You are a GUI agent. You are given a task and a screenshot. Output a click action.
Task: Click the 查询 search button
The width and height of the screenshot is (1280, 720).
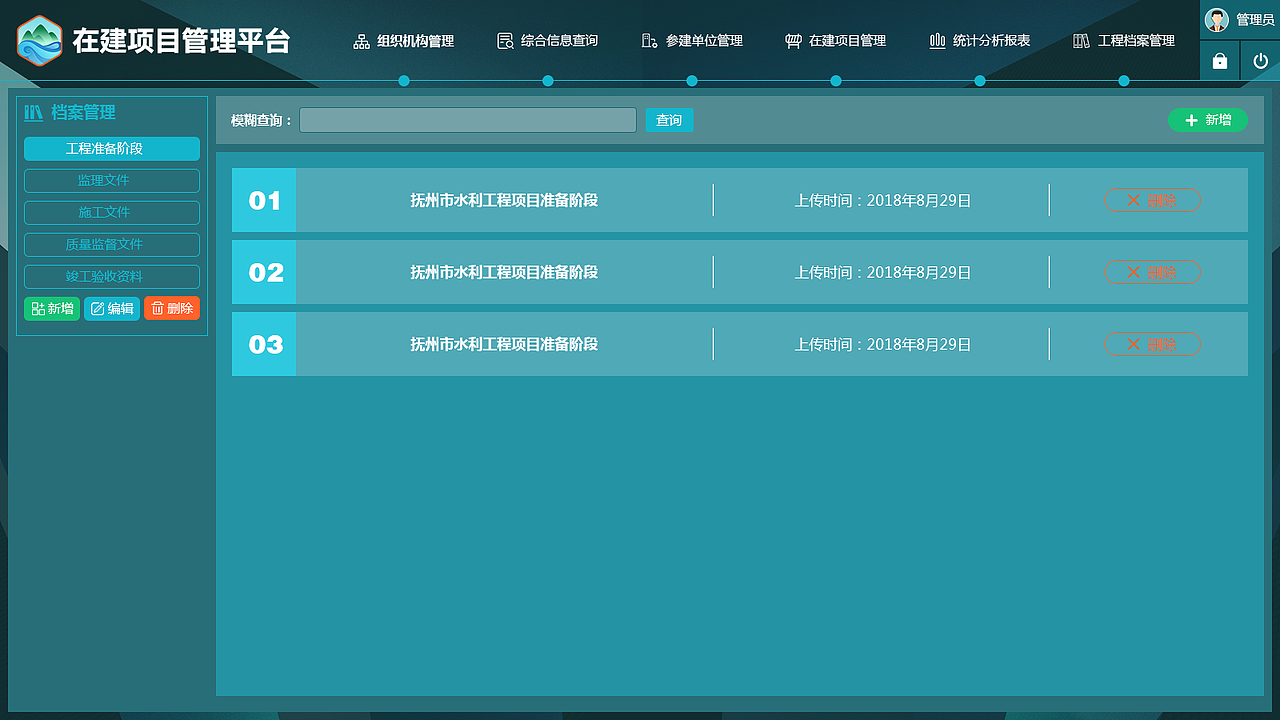point(669,120)
